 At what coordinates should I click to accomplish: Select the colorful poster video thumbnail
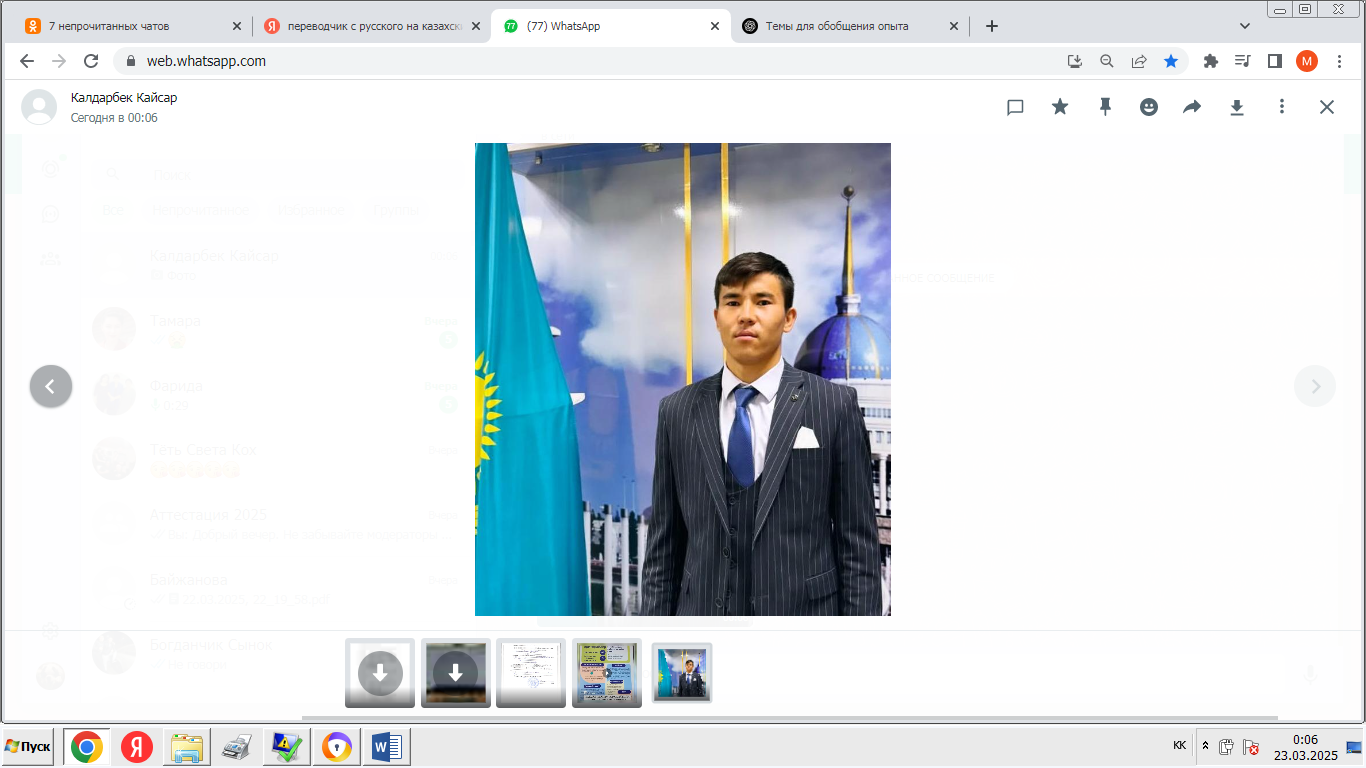tap(607, 673)
